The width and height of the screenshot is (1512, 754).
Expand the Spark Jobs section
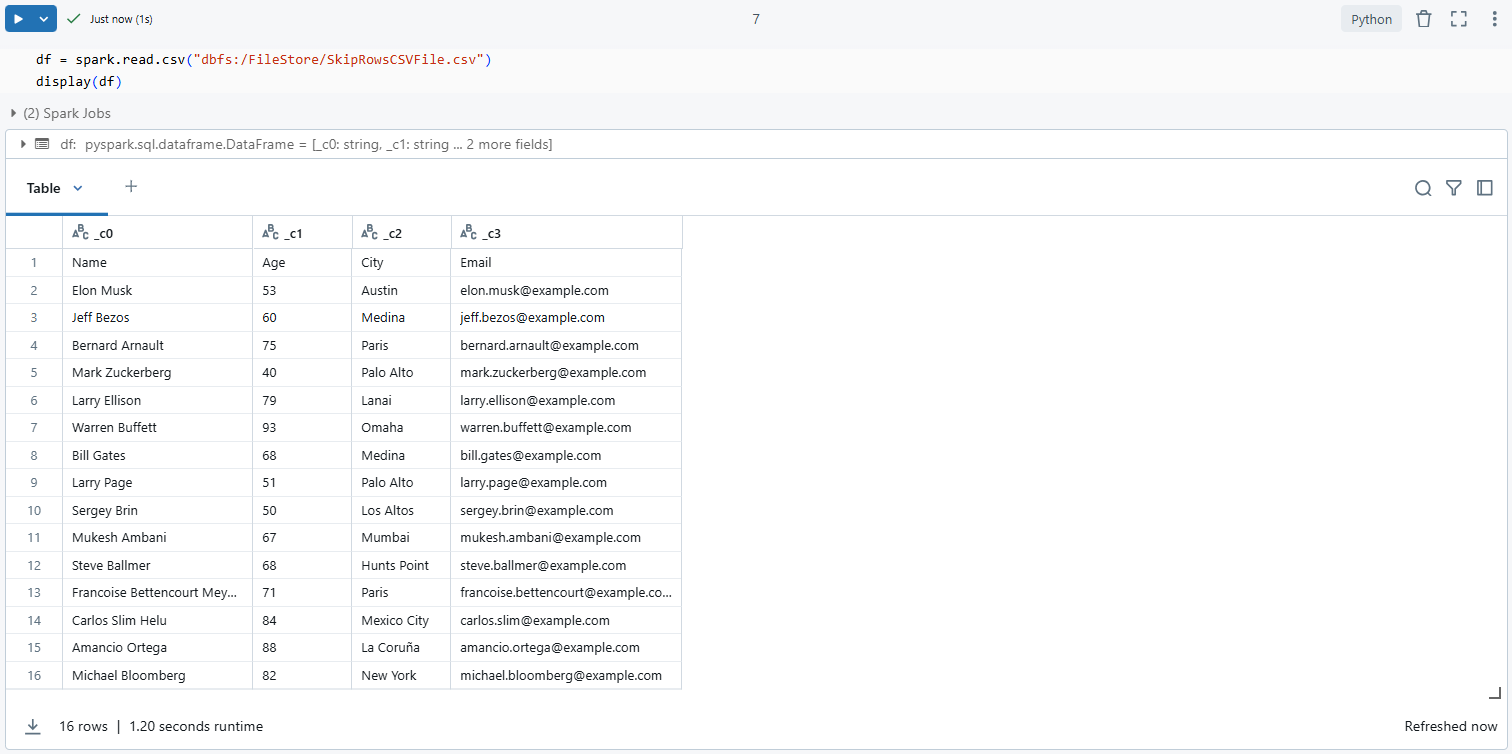tap(13, 113)
